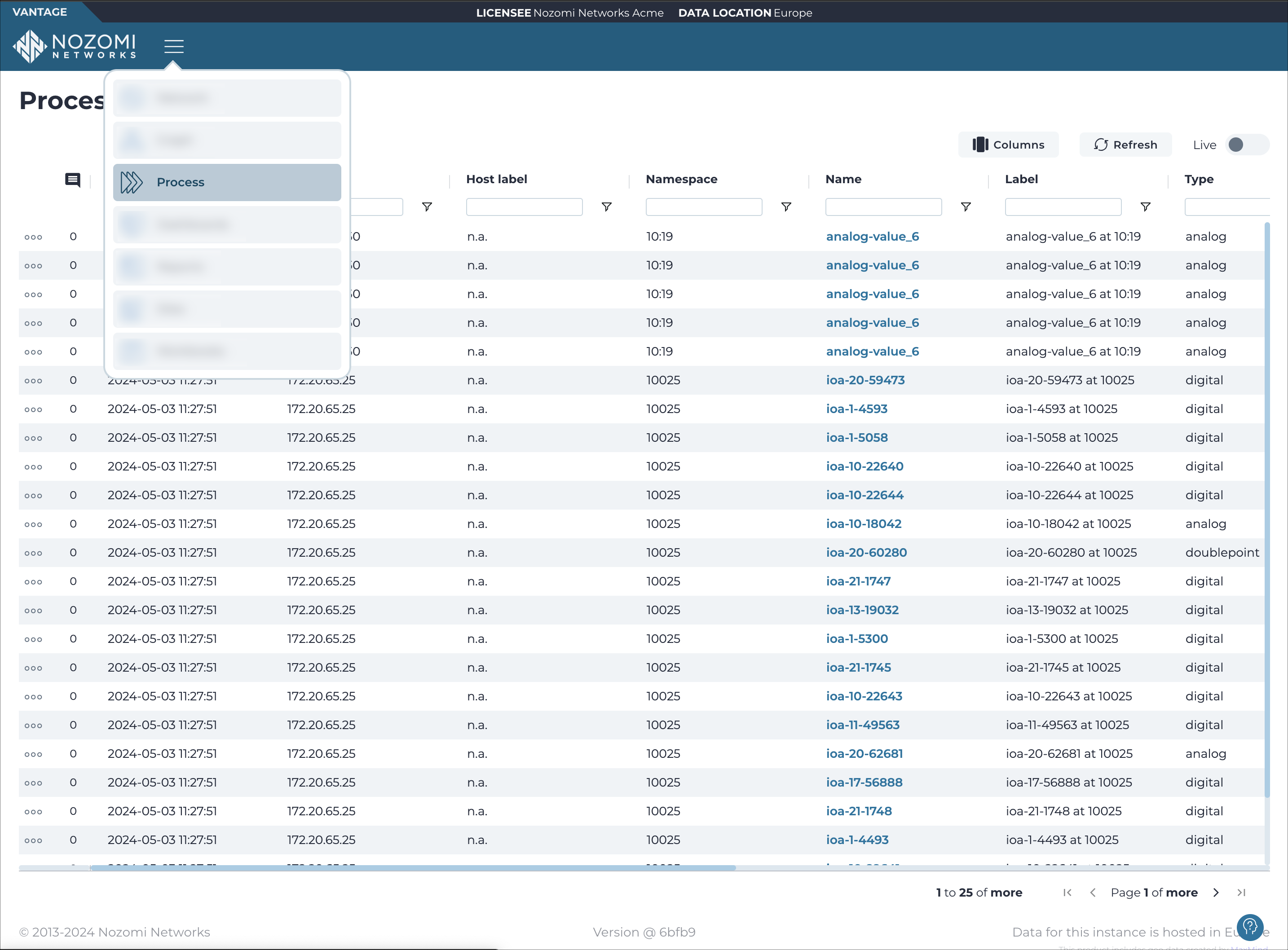
Task: Focus the Host label filter input
Action: coord(524,207)
